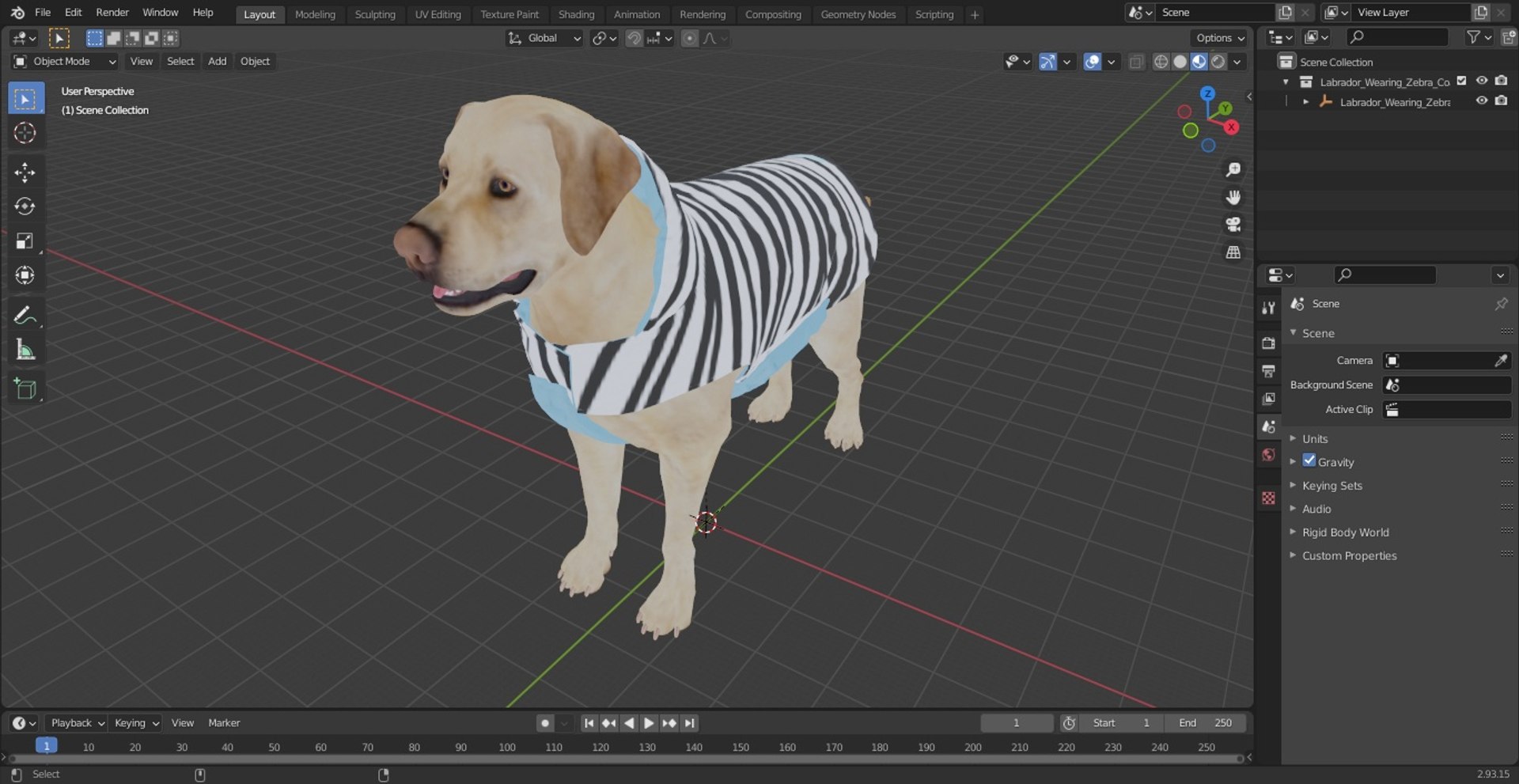Open the File menu
Screen dimensions: 1519x784
(x=43, y=13)
